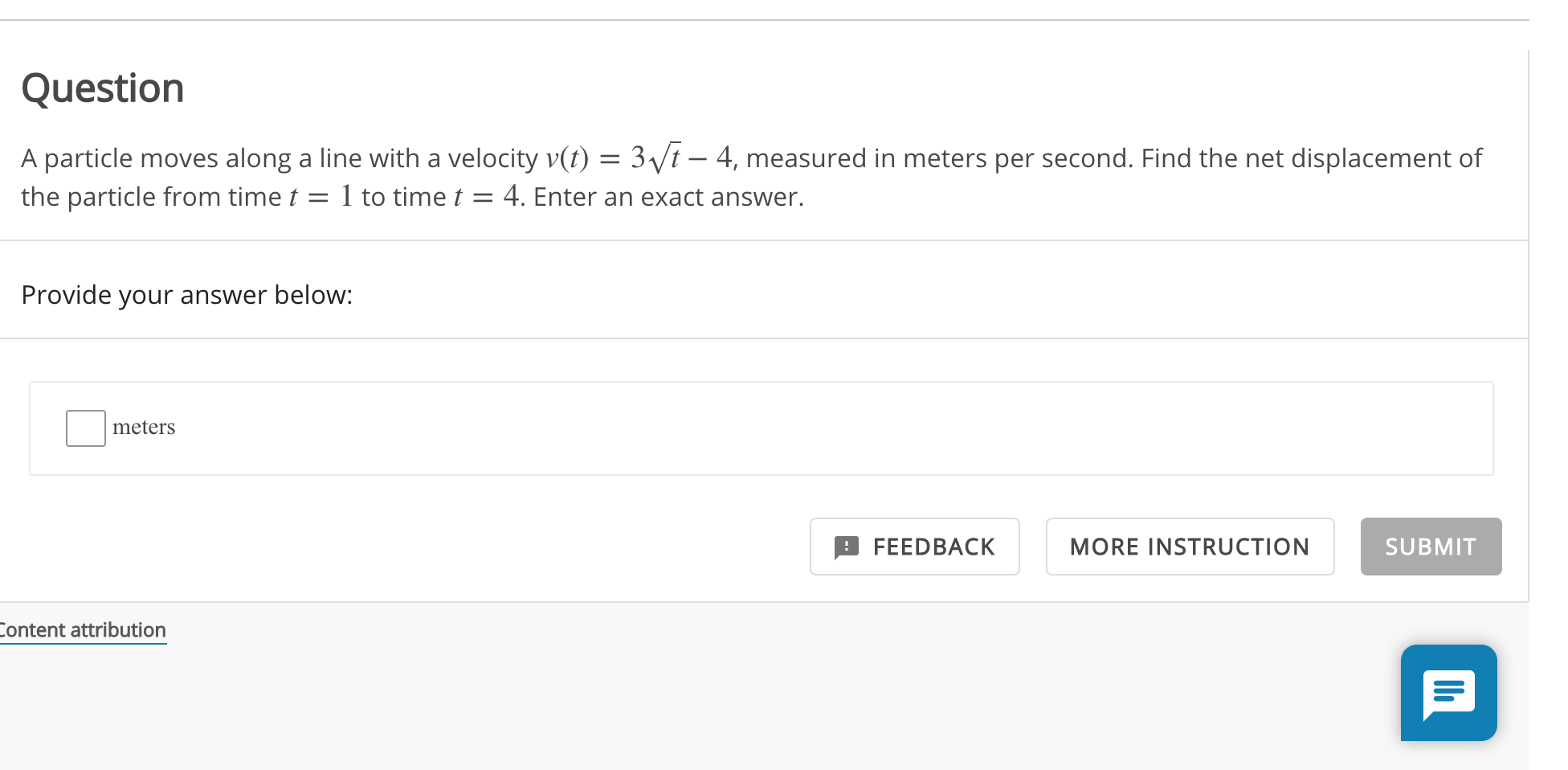Click the meters unit label
Screen dimensions: 1568x770
click(144, 427)
